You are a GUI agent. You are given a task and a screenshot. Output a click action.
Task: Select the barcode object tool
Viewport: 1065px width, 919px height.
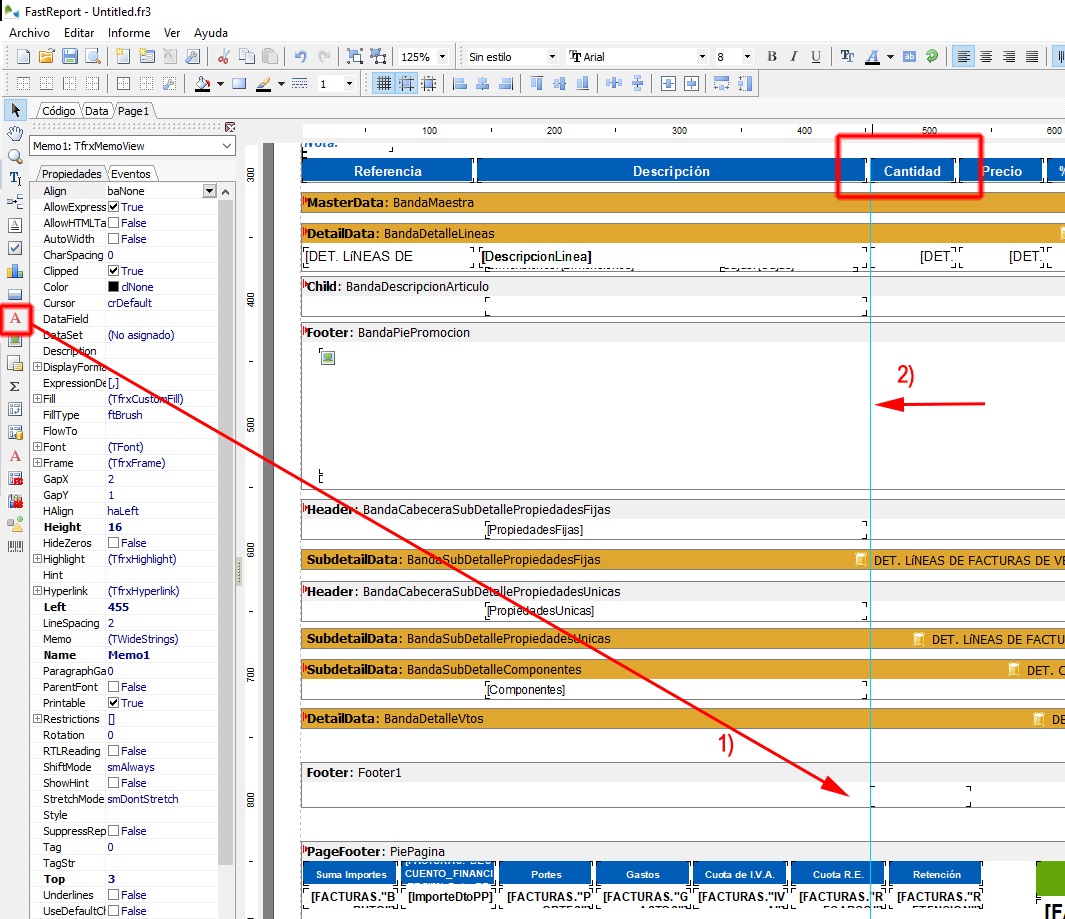15,546
